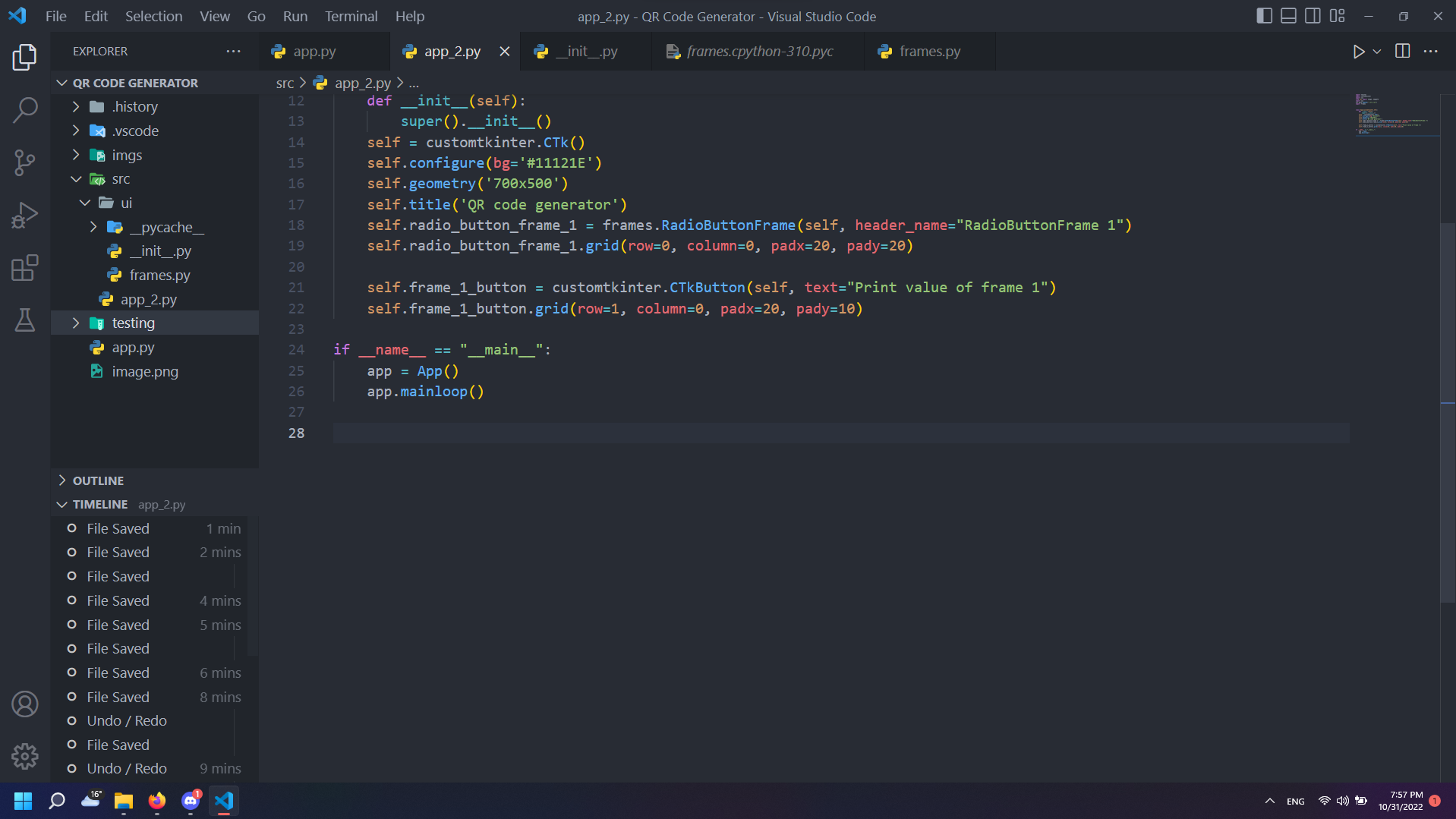Click app_2.py breadcrumb segment
Image resolution: width=1456 pixels, height=819 pixels.
pos(363,83)
